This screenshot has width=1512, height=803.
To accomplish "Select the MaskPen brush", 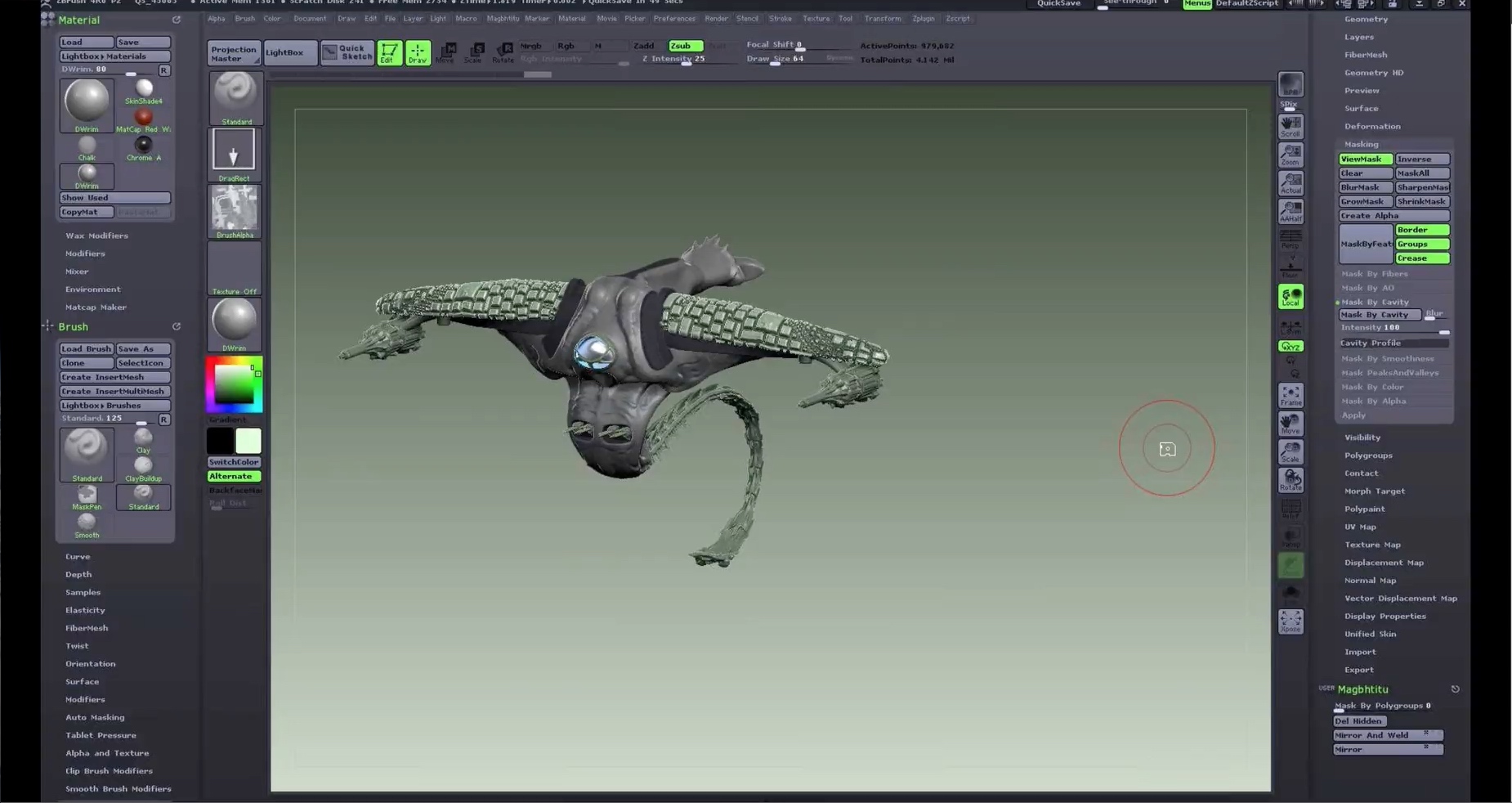I will (87, 497).
